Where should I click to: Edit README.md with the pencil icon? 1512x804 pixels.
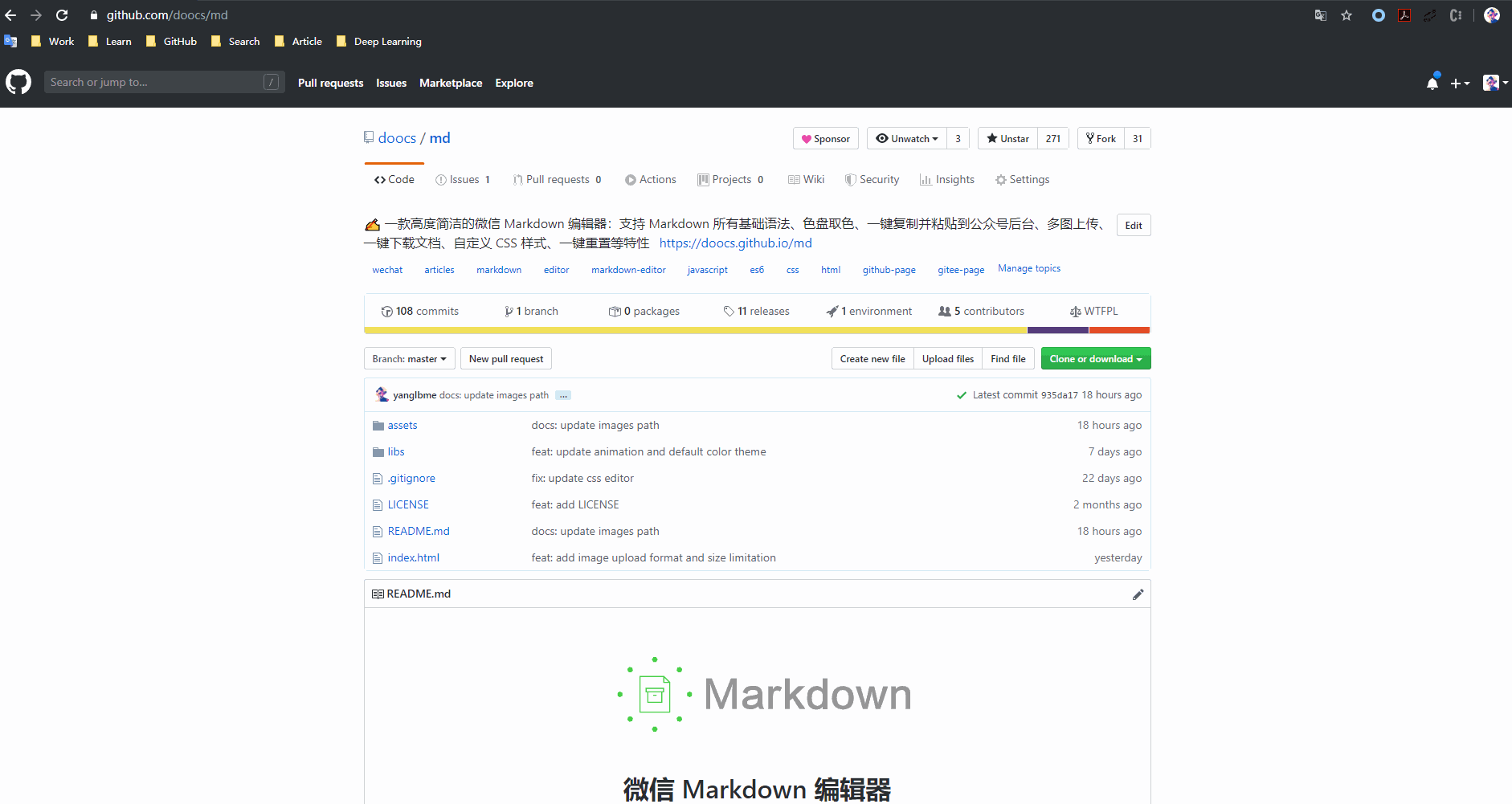pos(1138,594)
